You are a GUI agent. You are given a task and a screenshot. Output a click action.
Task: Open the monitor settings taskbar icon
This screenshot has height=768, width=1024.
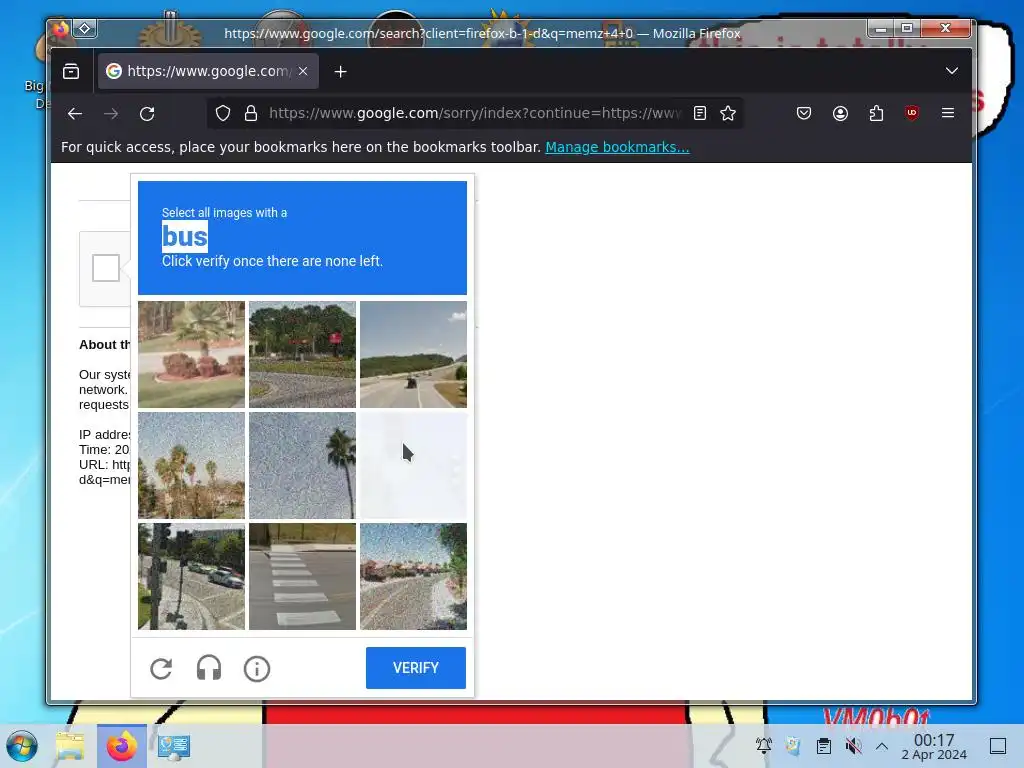point(174,746)
